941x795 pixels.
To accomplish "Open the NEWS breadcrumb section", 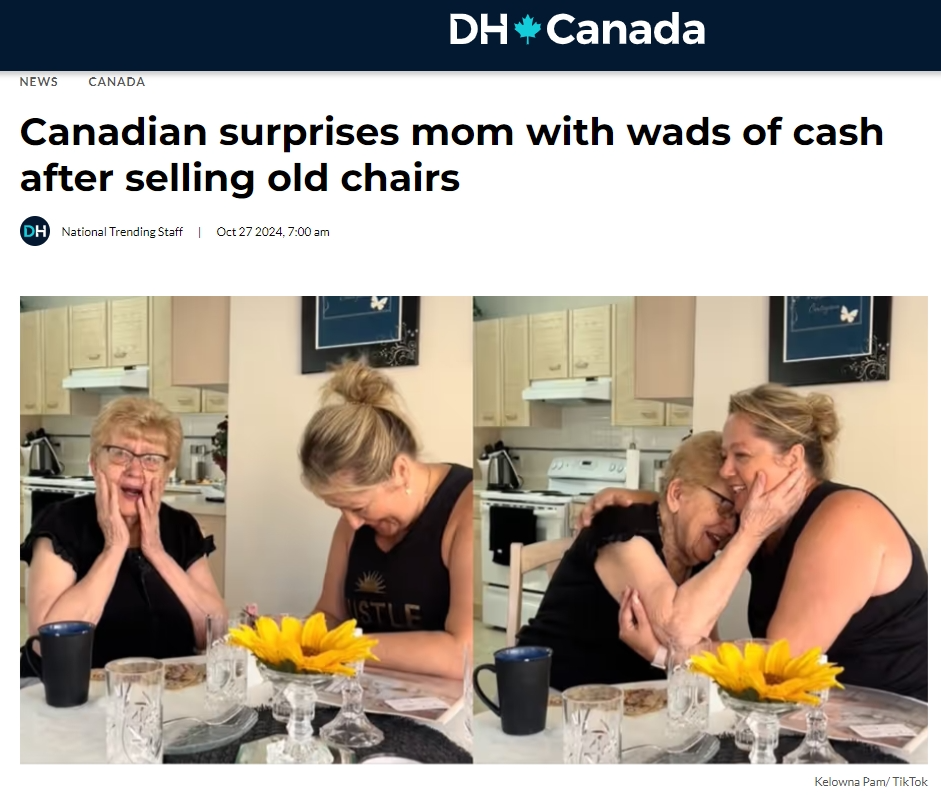I will tap(38, 82).
